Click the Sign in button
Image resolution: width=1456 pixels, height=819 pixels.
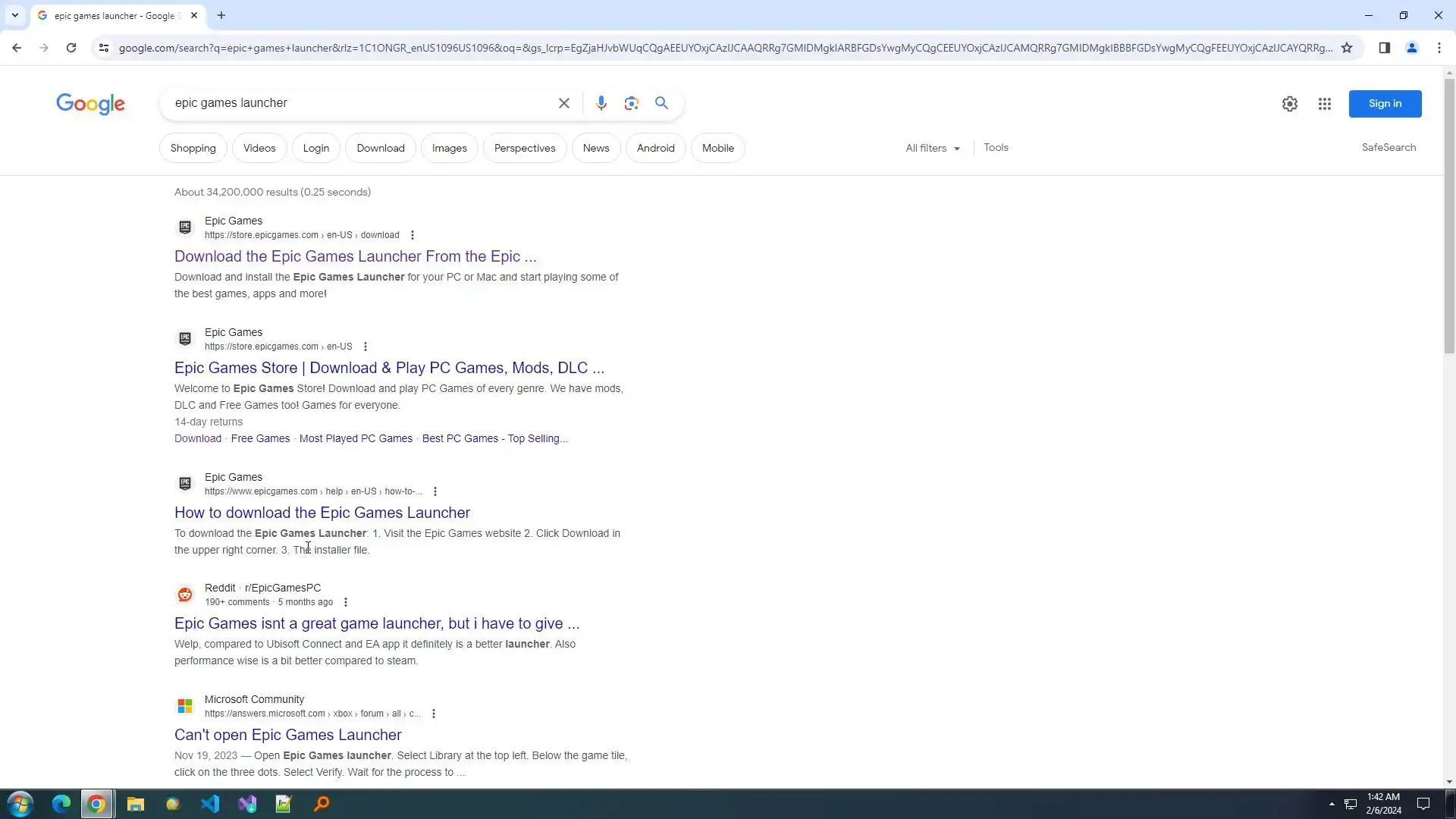click(1384, 104)
